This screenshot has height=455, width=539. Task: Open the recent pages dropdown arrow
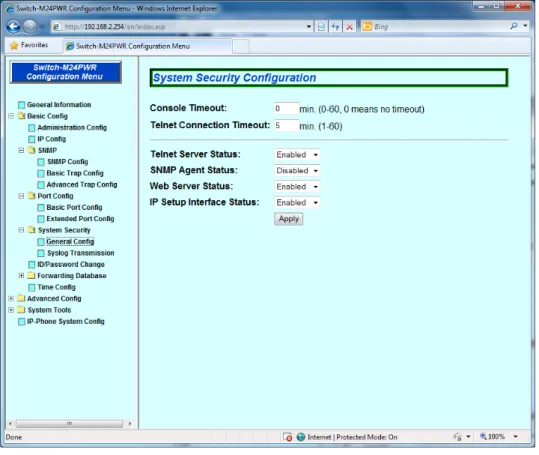pyautogui.click(x=42, y=26)
